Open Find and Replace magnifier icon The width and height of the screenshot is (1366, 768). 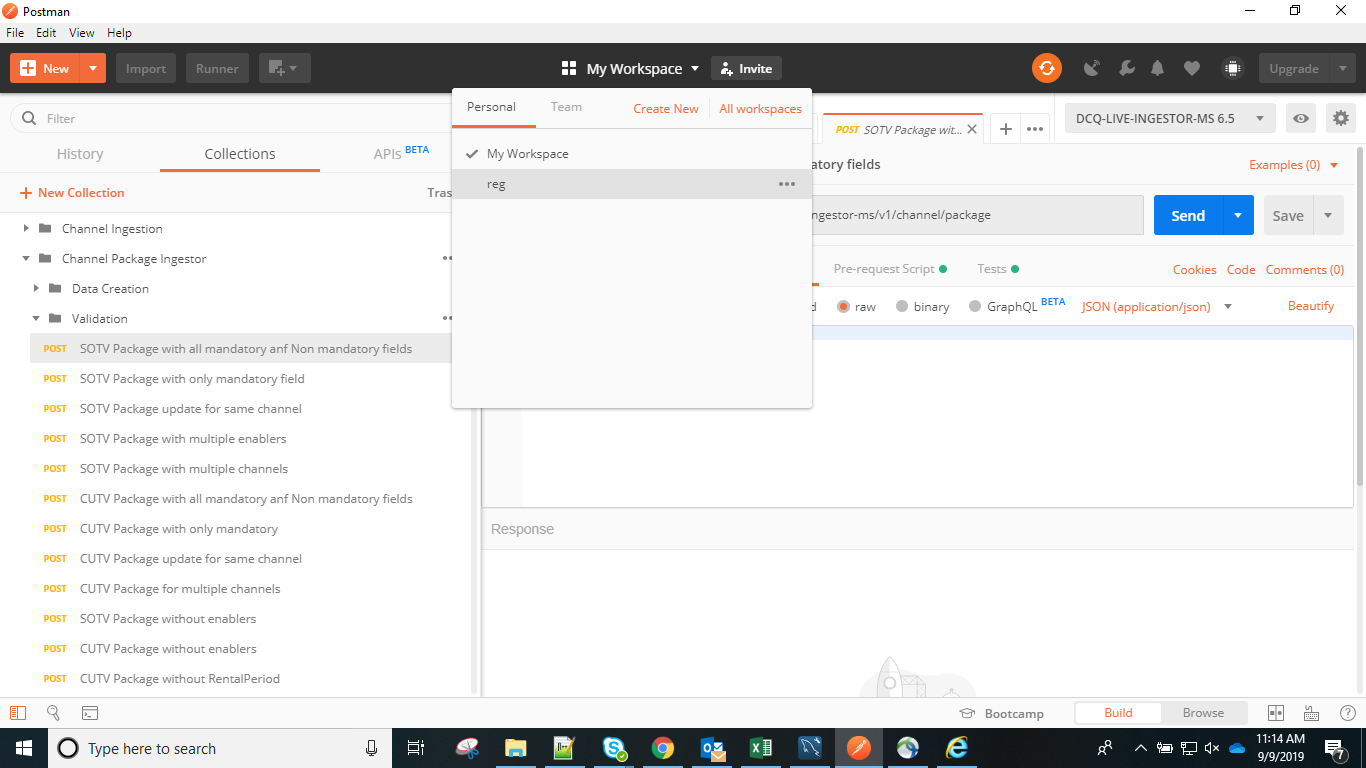pyautogui.click(x=53, y=713)
